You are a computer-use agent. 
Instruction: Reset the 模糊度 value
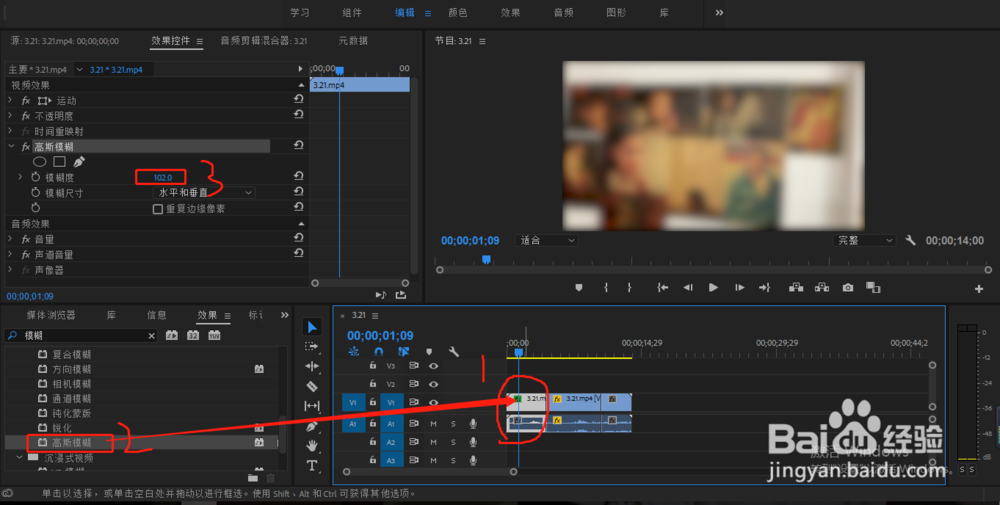[x=298, y=177]
